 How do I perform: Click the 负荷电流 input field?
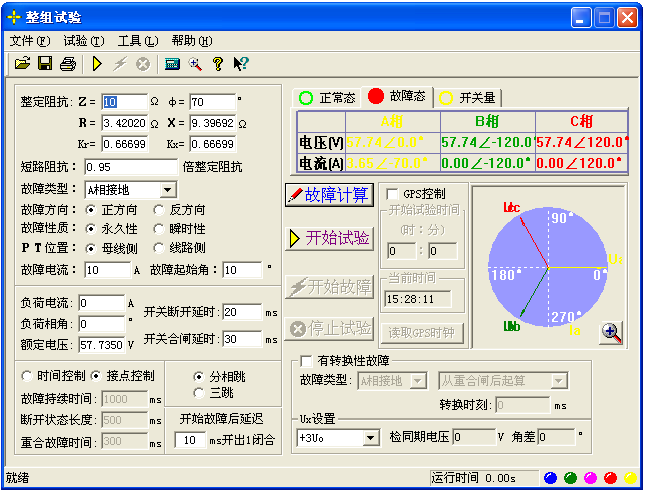102,303
